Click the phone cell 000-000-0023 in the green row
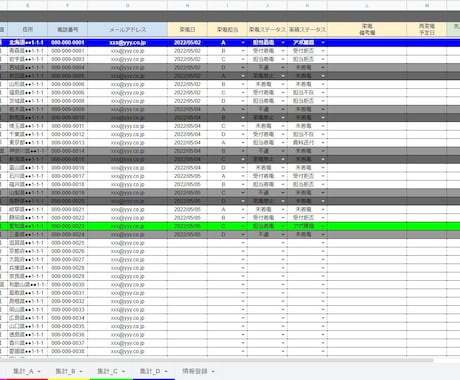Image resolution: width=460 pixels, height=380 pixels. (67, 226)
